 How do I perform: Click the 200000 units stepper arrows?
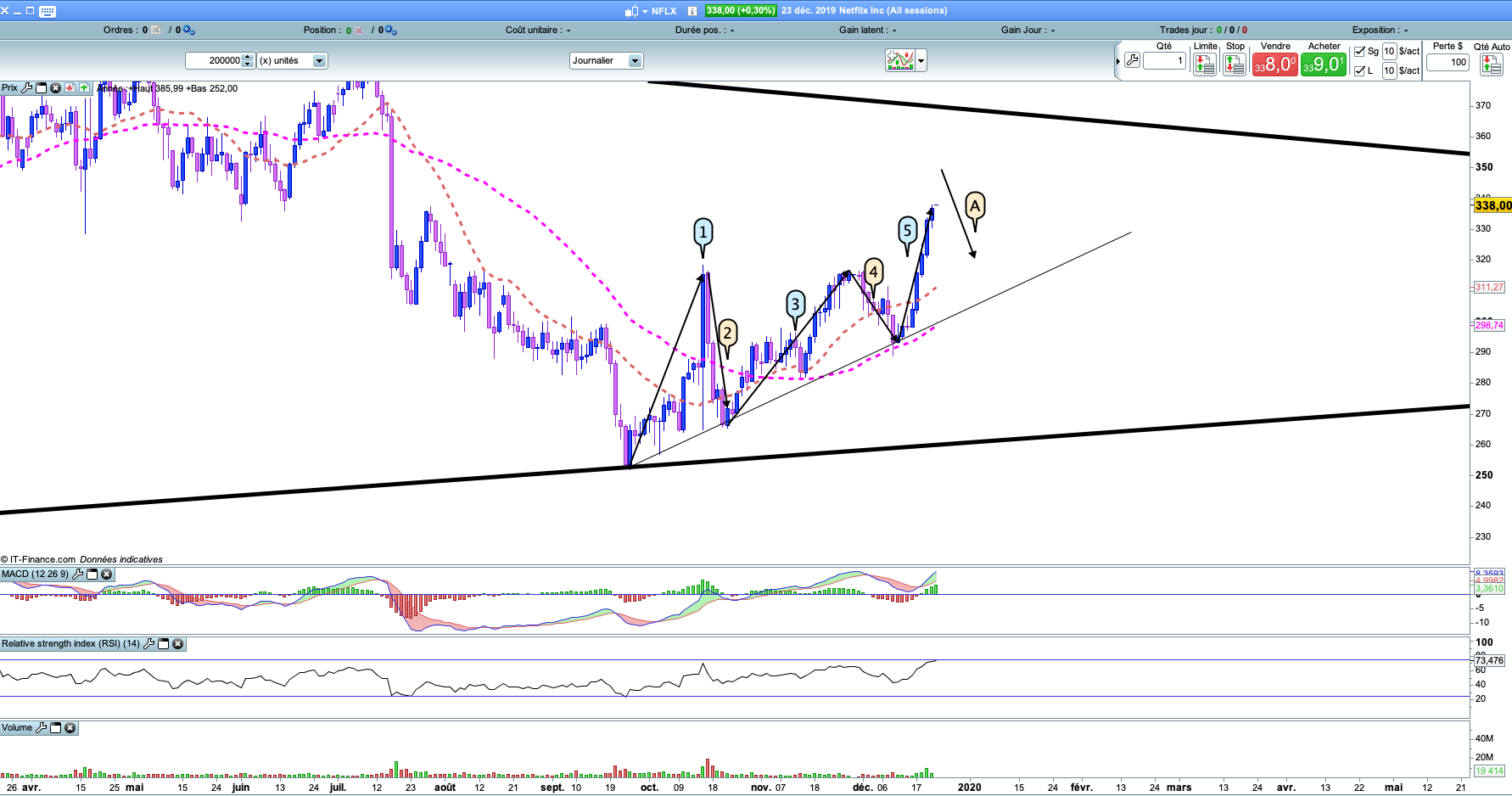(248, 60)
